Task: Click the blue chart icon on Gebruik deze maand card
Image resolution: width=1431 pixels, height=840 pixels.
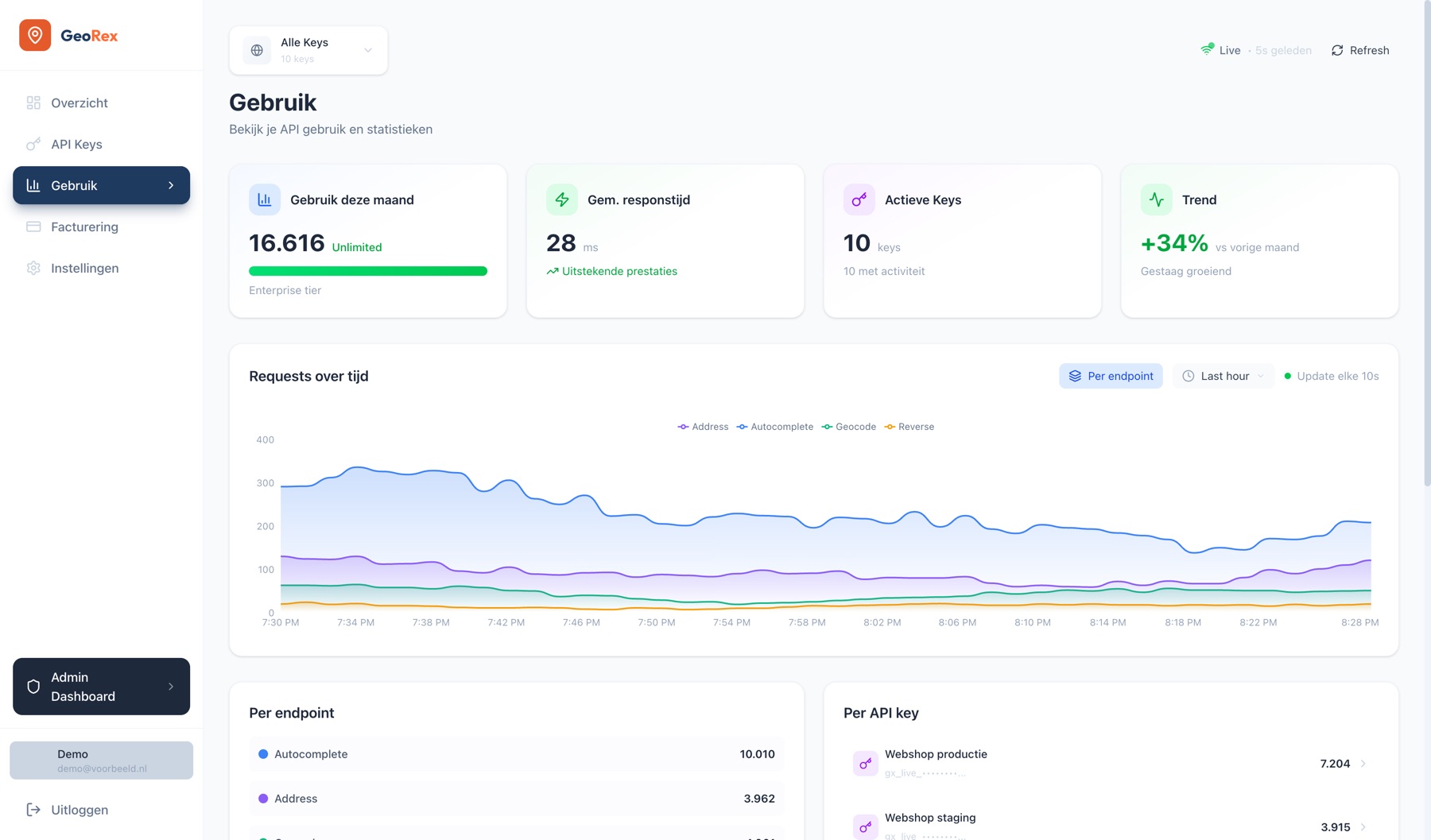Action: click(x=265, y=199)
